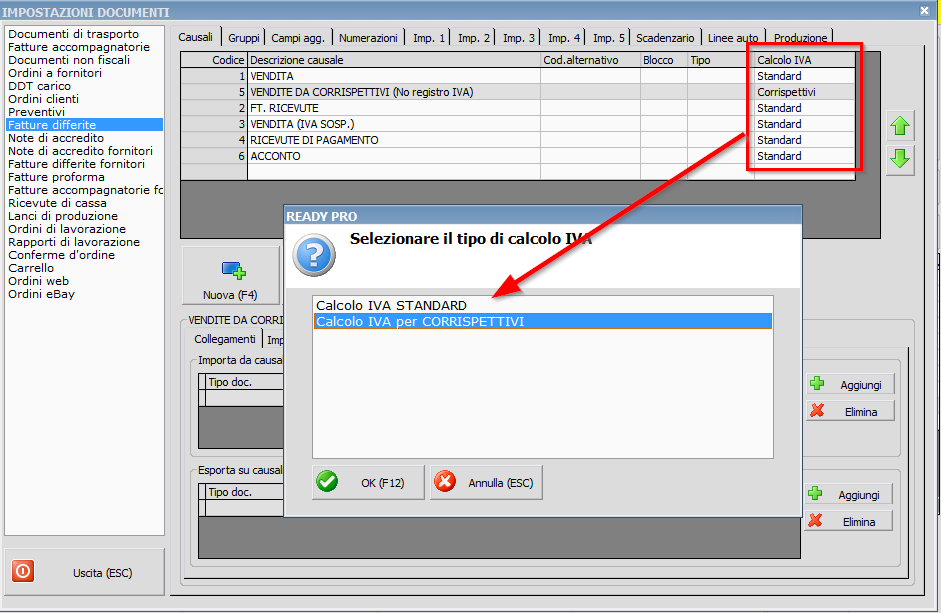Screen dimensions: 941x613
Task: Choose Ricevute di cassa document type
Action: pyautogui.click(x=56, y=203)
